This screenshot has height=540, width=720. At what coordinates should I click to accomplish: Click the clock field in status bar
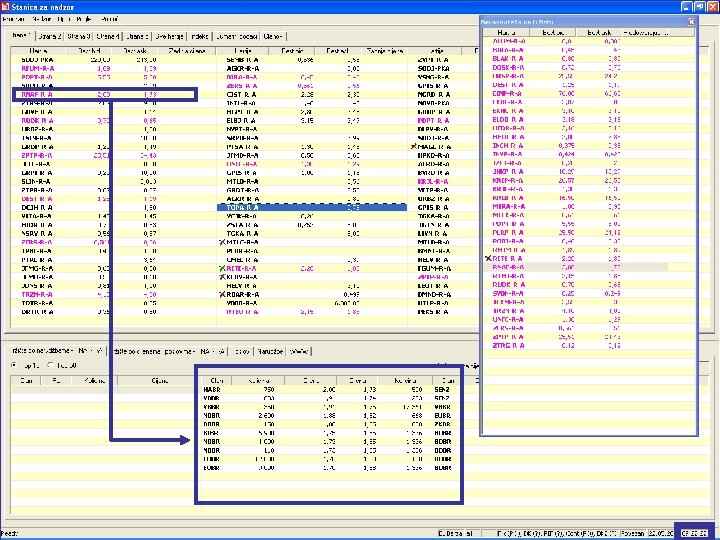[x=694, y=533]
